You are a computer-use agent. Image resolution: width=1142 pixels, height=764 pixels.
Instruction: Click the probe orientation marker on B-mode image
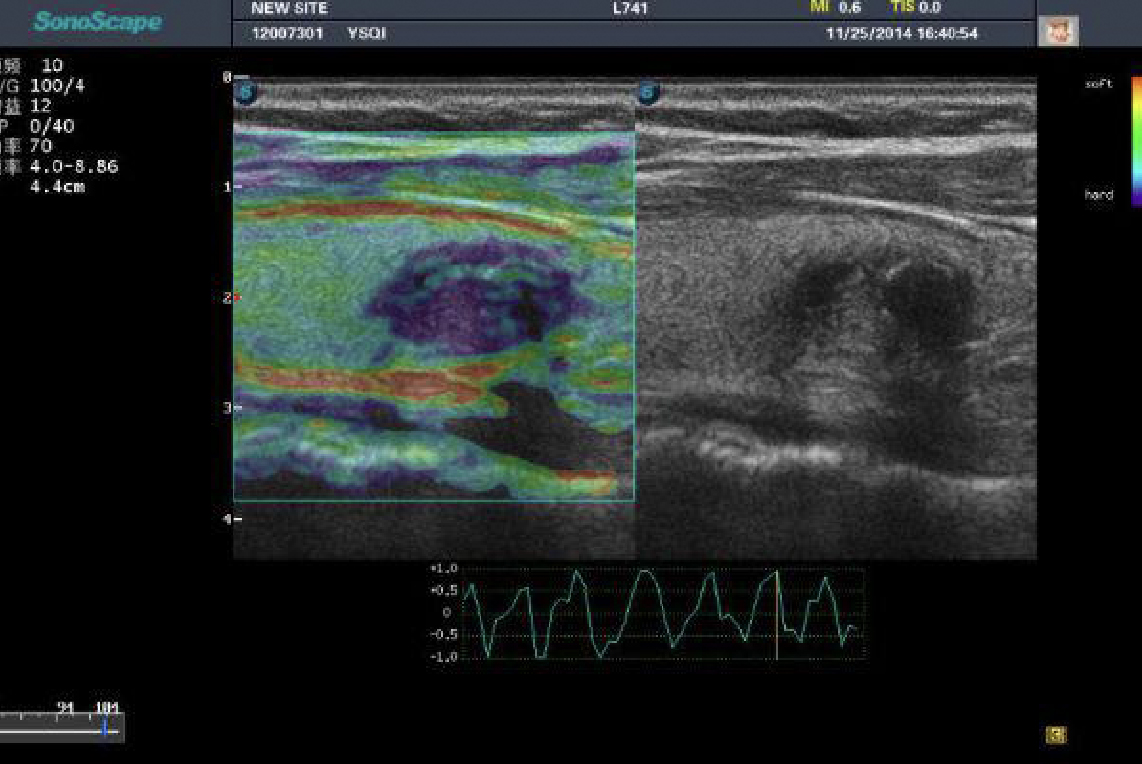coord(649,94)
